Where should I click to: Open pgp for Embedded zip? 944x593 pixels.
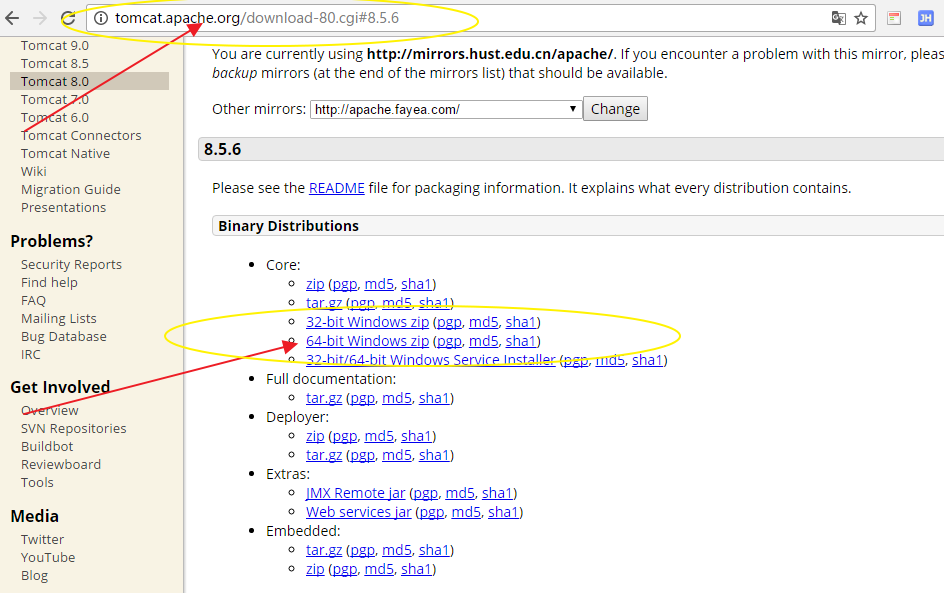click(345, 569)
